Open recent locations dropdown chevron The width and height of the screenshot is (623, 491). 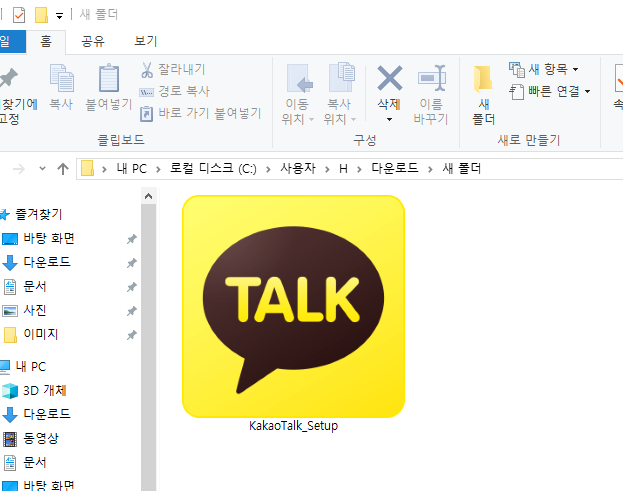click(x=43, y=169)
